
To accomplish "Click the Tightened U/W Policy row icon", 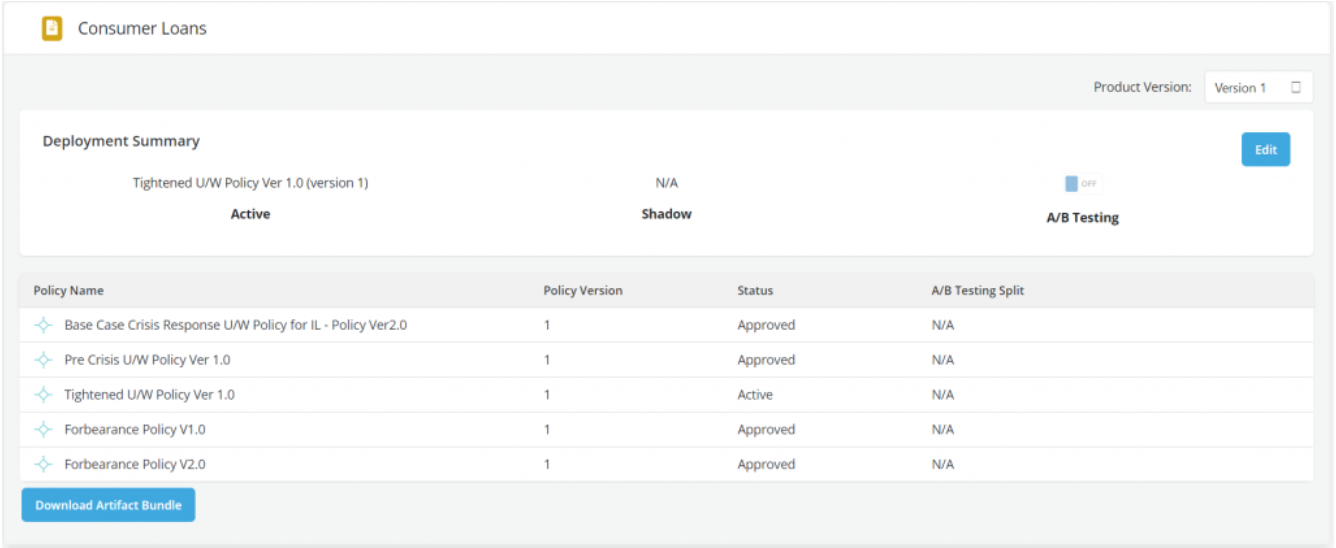I will pyautogui.click(x=43, y=395).
